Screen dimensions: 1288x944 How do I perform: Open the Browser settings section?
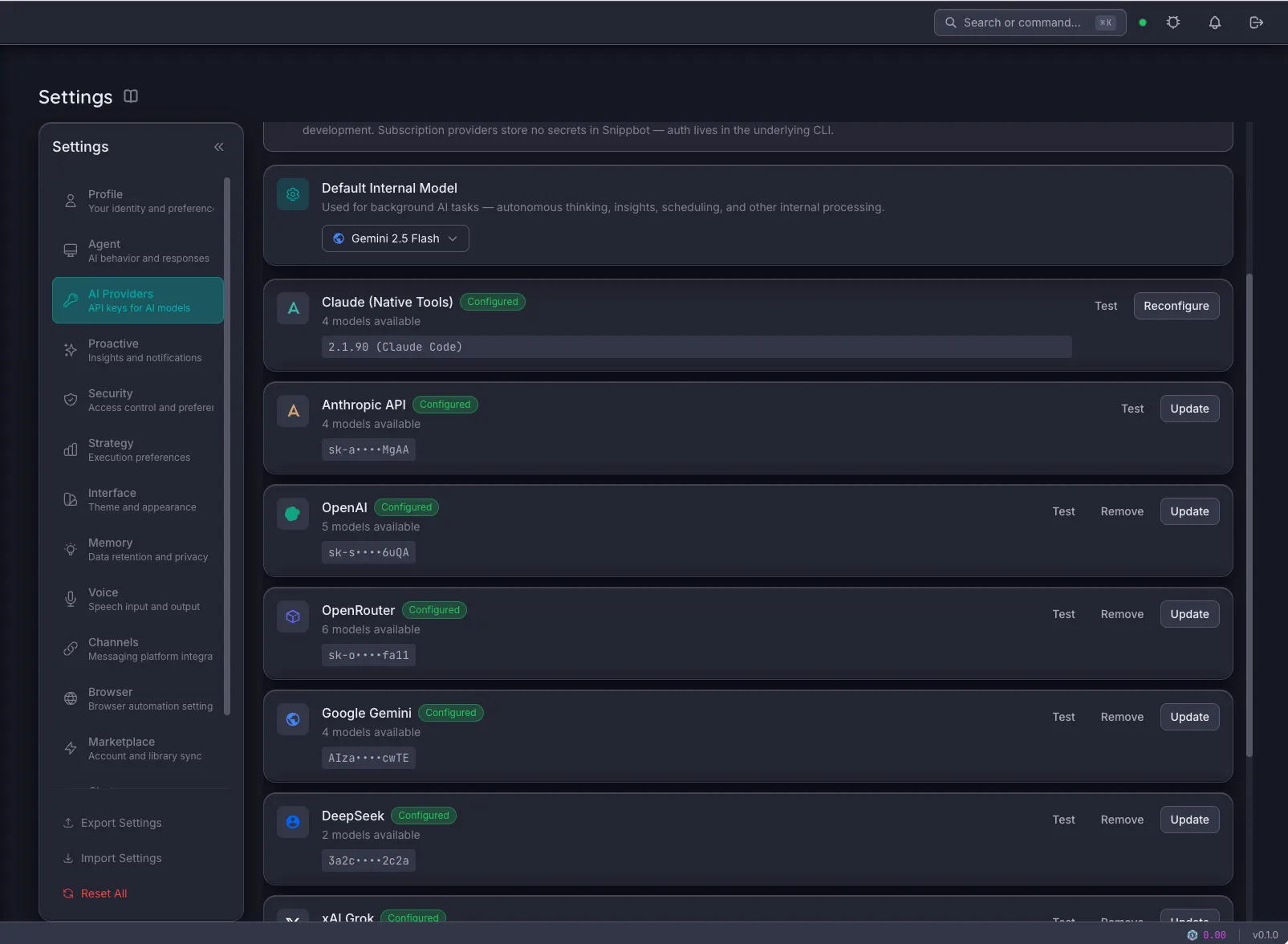point(138,698)
